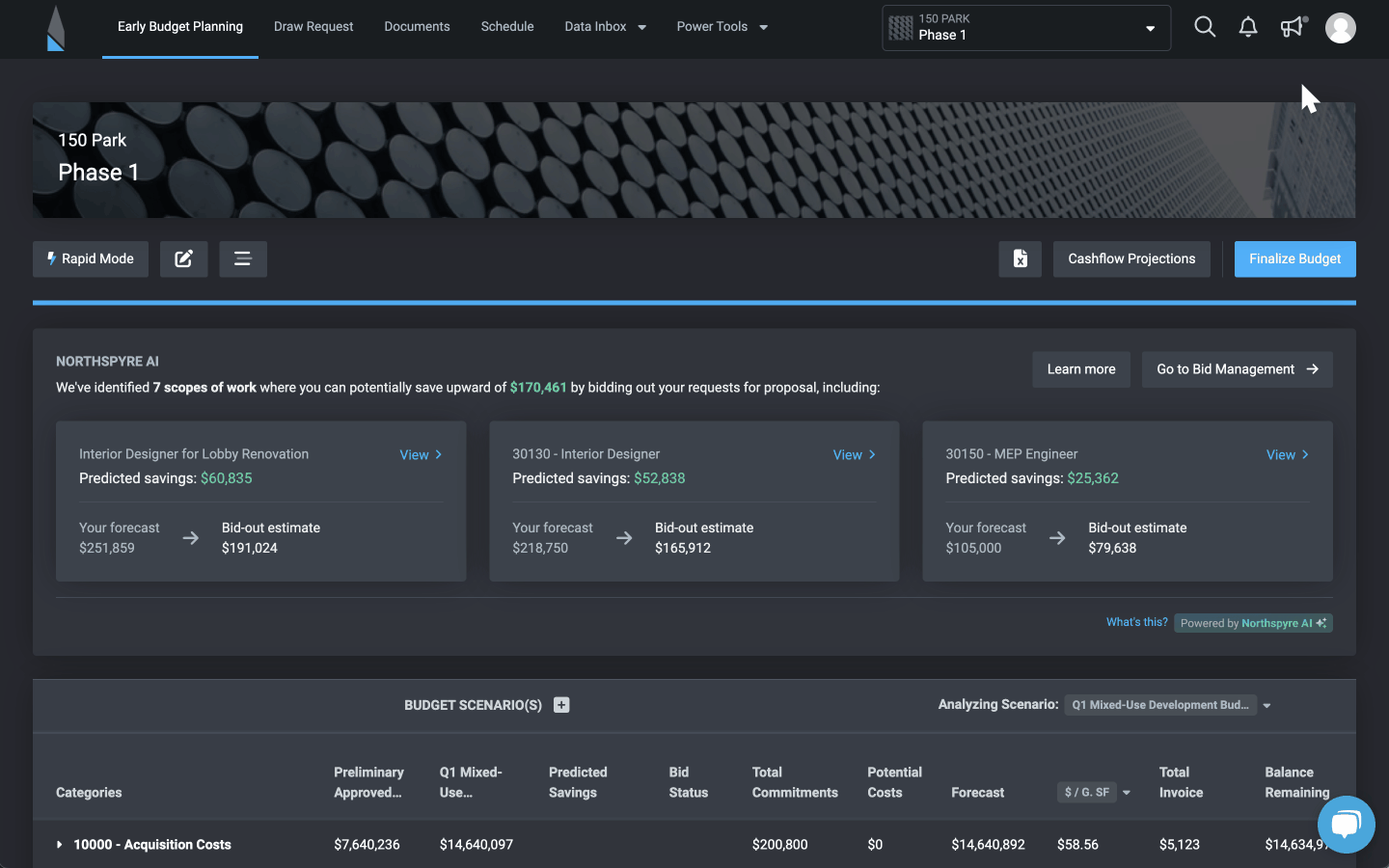Click the What's this? link

click(x=1136, y=622)
